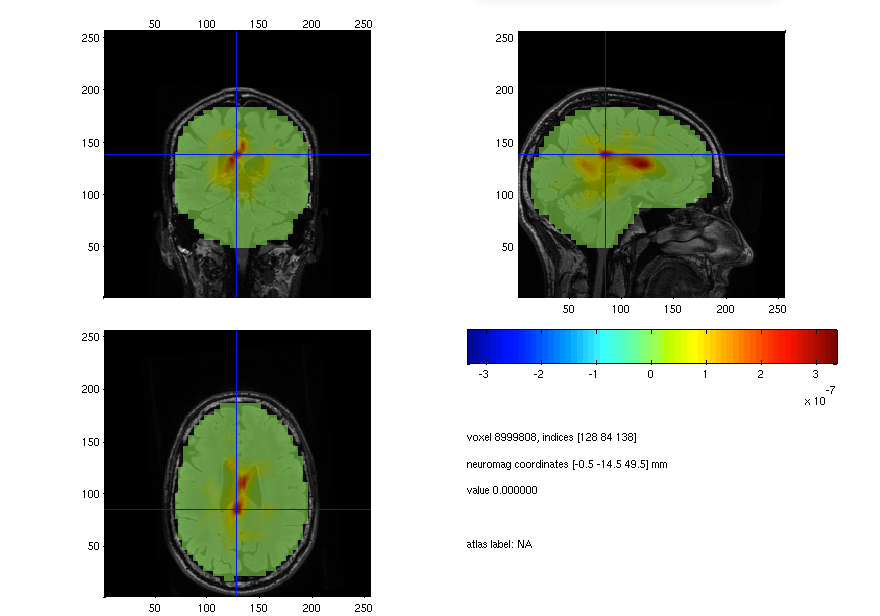The image size is (880, 616).
Task: Select the 'voxel 8999808, indices [128 84 138]' text
Action: coord(551,438)
